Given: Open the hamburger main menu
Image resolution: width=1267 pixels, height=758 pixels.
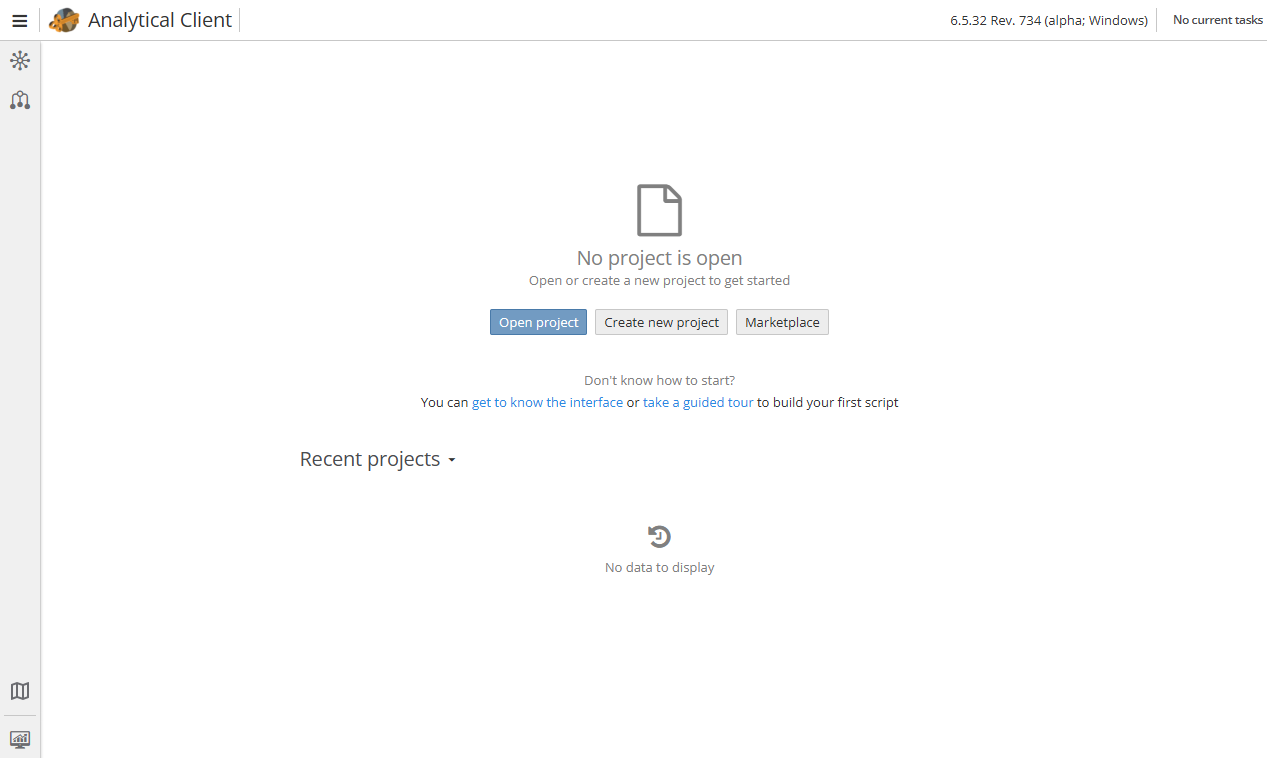Looking at the screenshot, I should pos(19,20).
